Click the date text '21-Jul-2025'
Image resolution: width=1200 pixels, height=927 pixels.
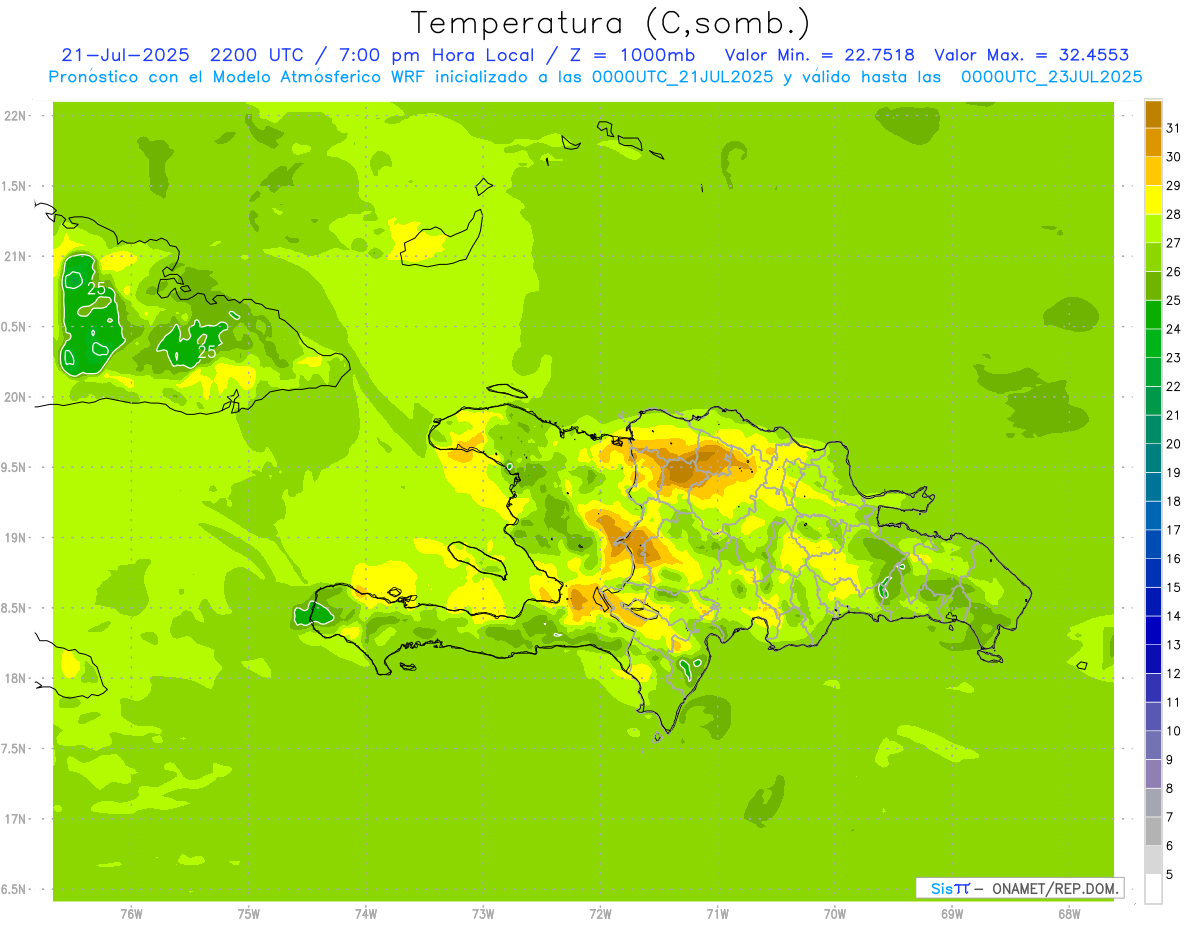pos(125,55)
